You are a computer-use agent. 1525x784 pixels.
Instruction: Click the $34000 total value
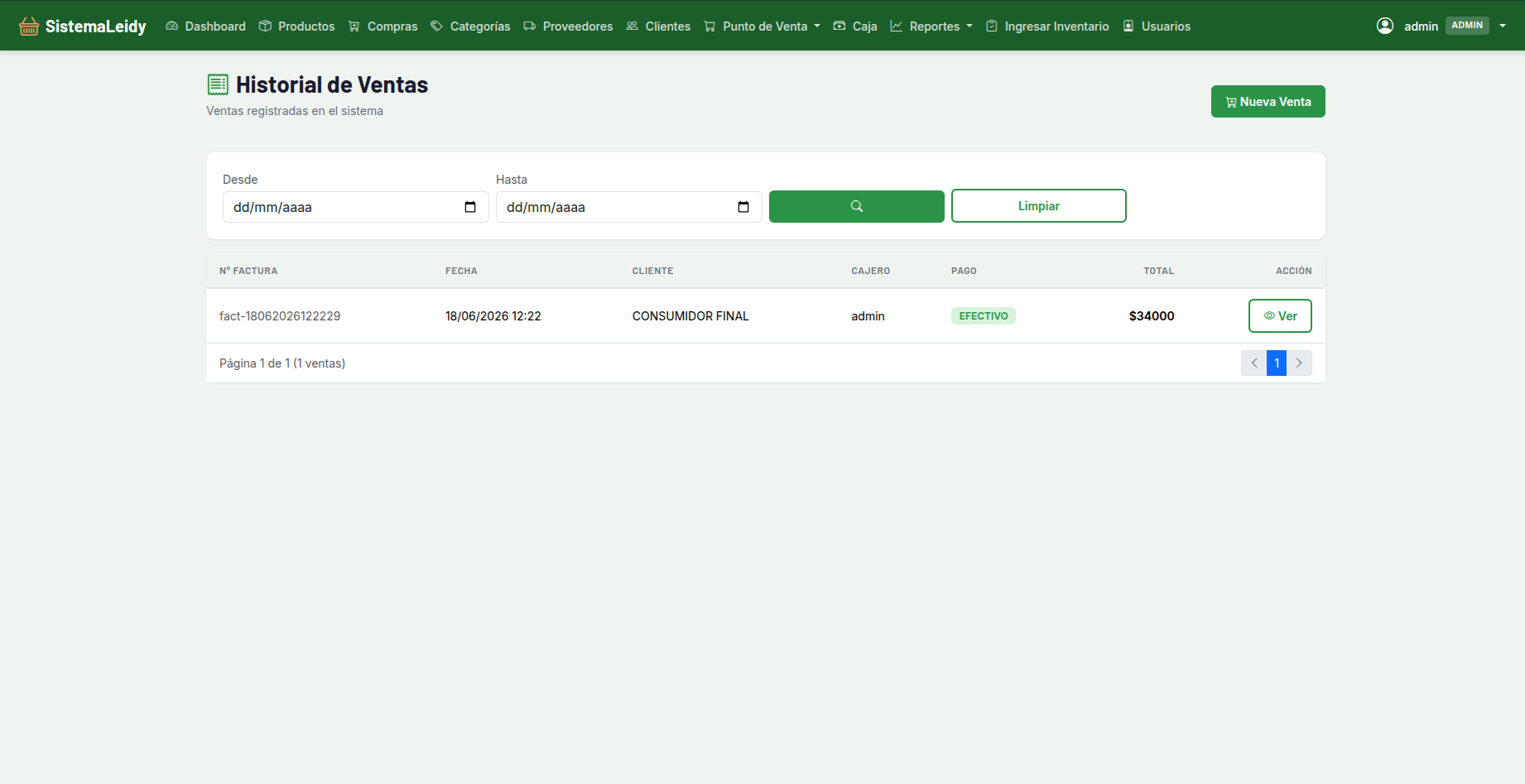1152,316
